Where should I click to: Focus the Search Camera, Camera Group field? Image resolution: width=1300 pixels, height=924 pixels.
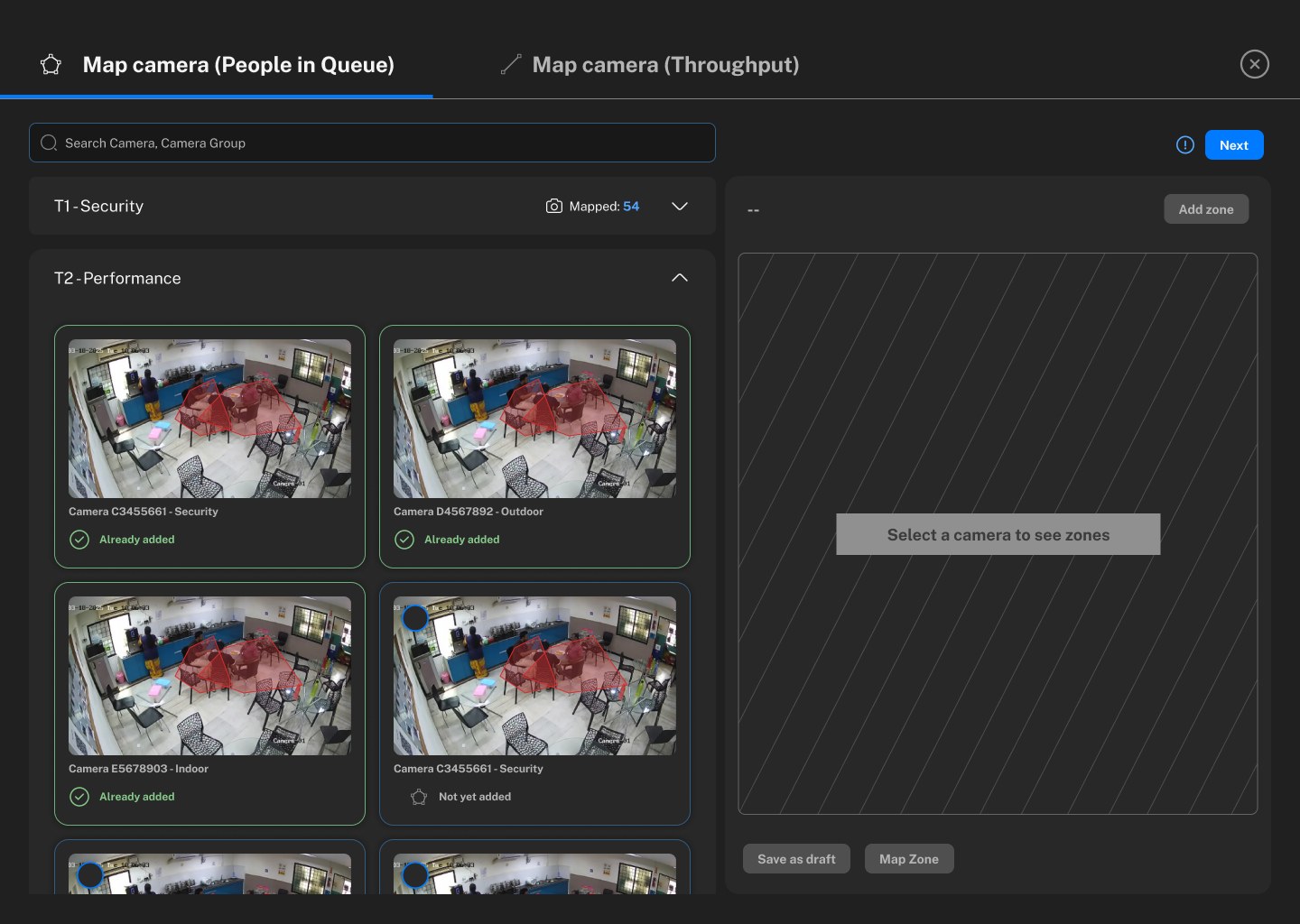[372, 143]
